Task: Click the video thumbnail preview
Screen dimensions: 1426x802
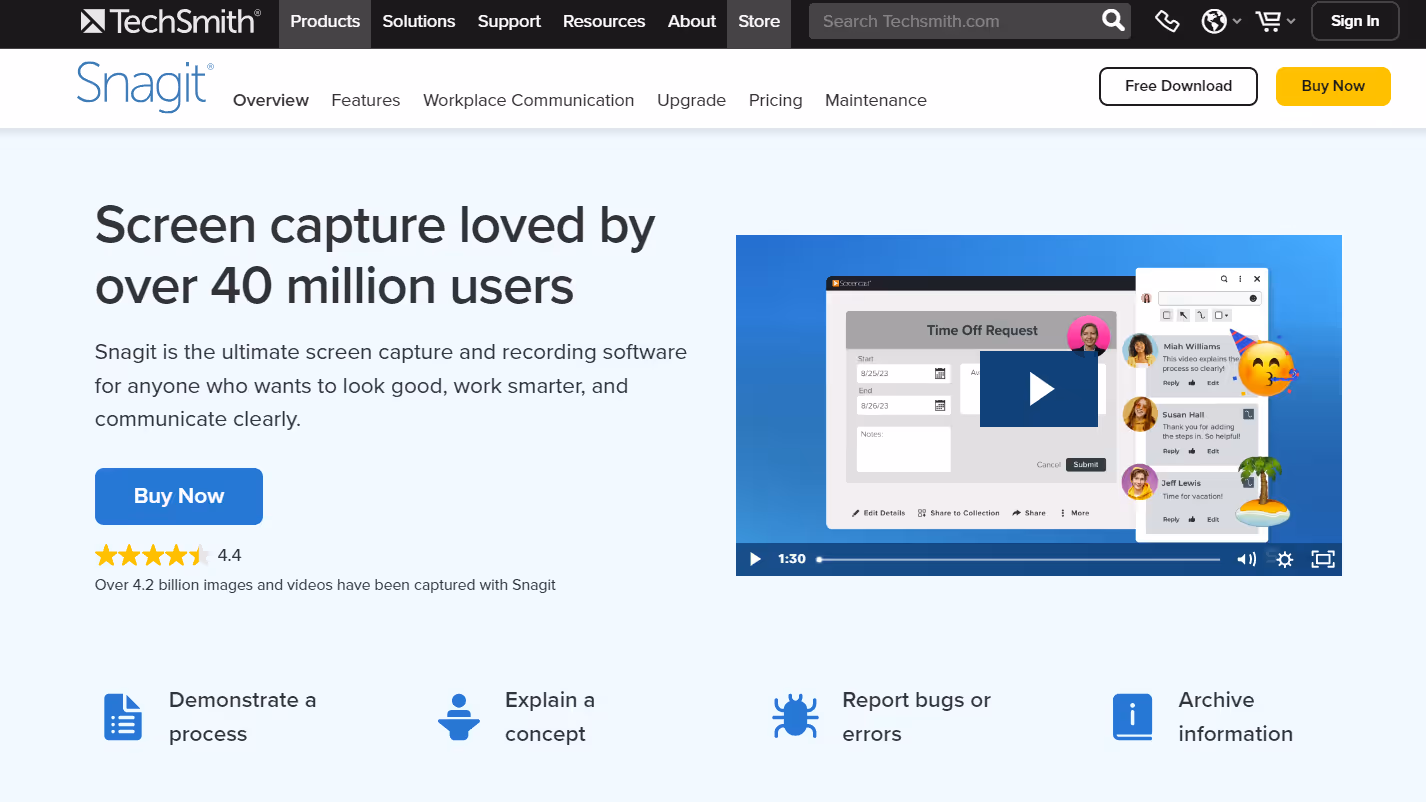Action: [1039, 405]
